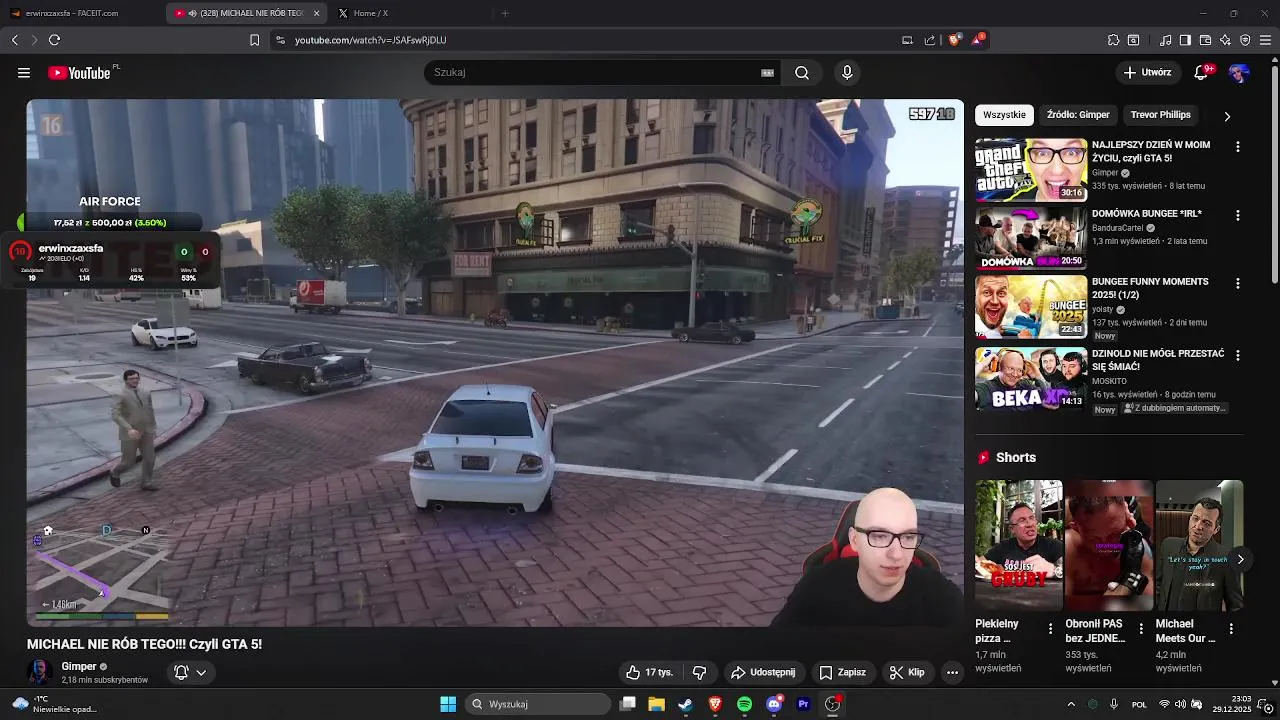This screenshot has width=1280, height=720.
Task: Open Steam from the taskbar
Action: (685, 704)
